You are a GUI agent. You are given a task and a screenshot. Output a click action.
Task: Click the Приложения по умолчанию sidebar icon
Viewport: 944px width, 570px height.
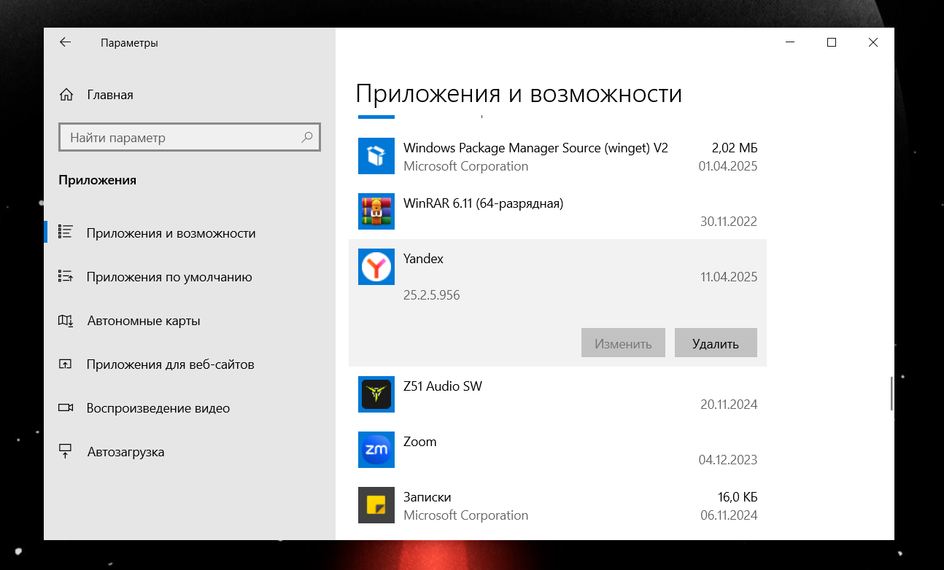pos(65,276)
